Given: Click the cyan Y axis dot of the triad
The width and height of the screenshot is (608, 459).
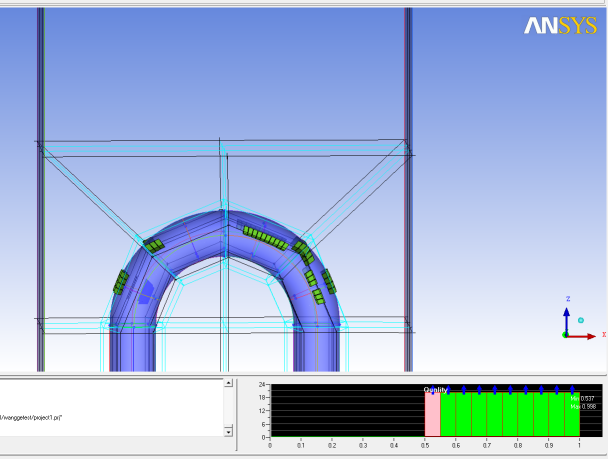Looking at the screenshot, I should (x=580, y=320).
